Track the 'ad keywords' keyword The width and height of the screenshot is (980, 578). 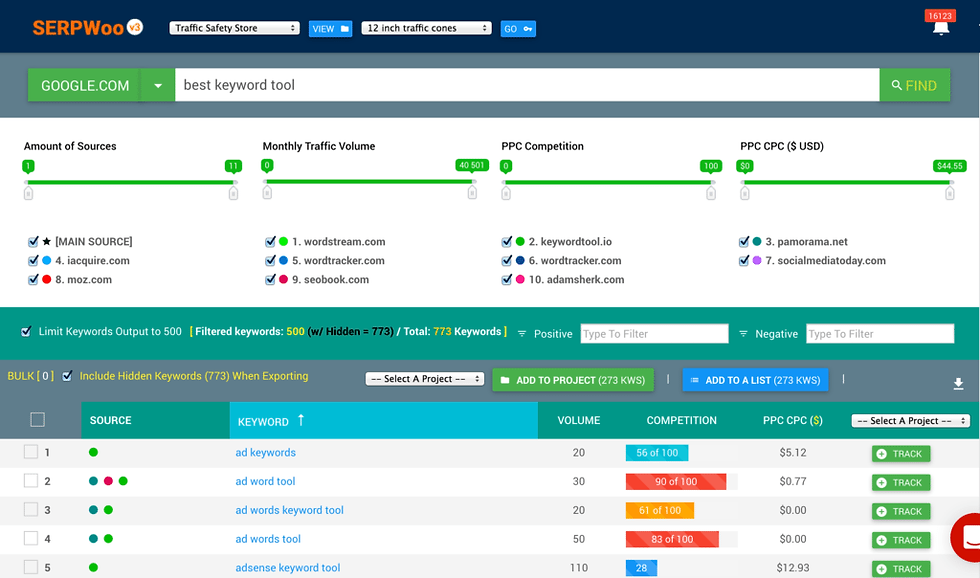[901, 454]
